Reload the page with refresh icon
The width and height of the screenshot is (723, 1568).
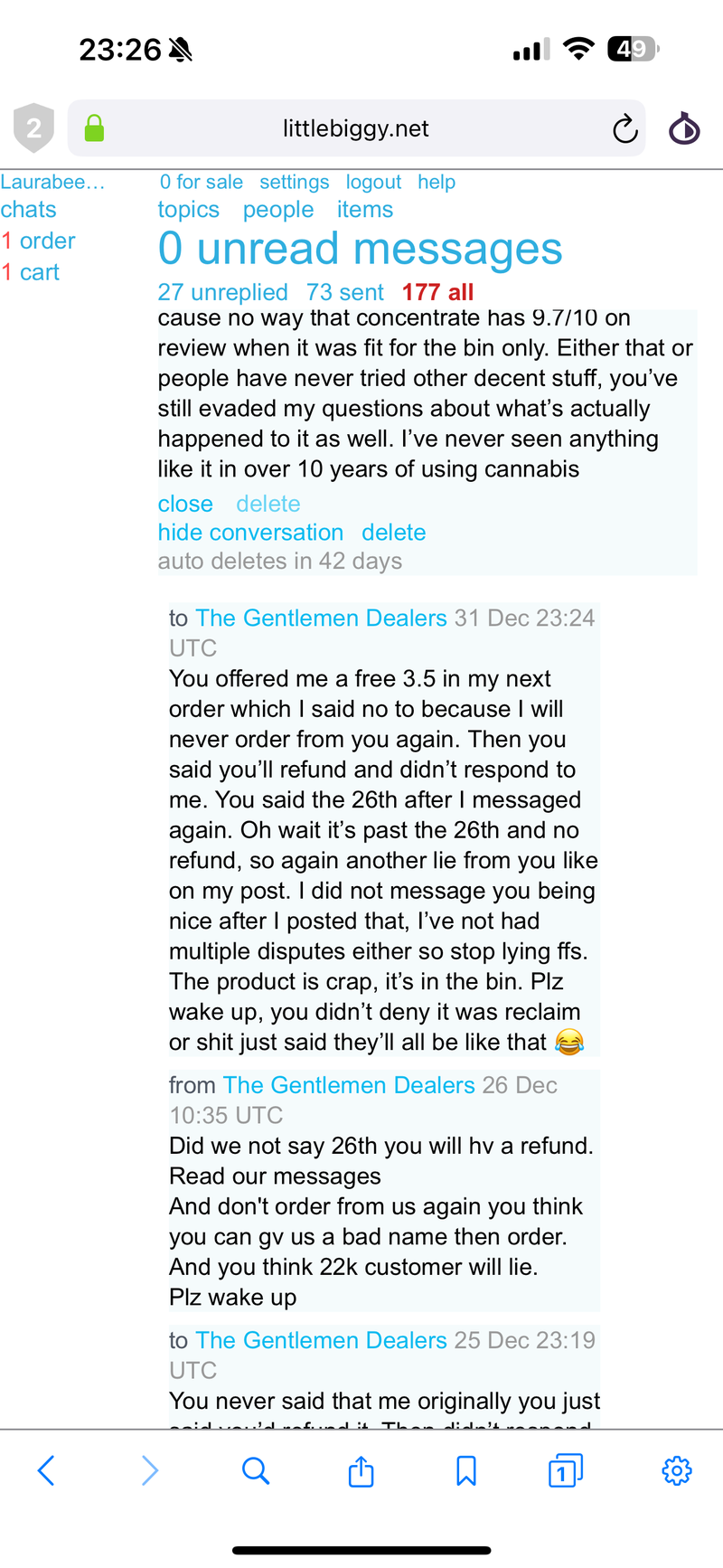(624, 129)
